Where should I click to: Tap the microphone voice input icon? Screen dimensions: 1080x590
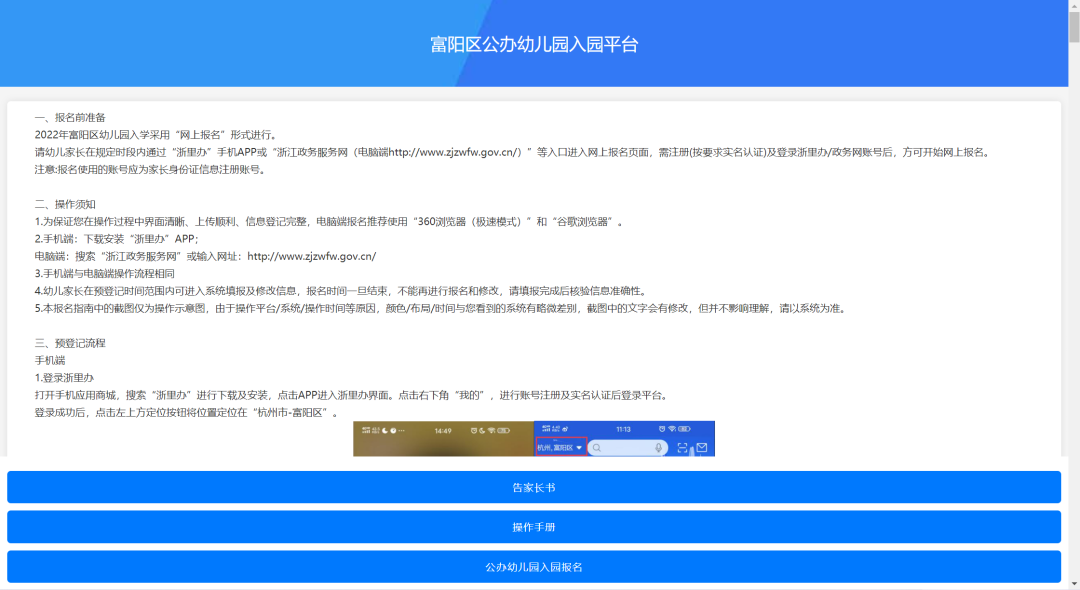(658, 448)
